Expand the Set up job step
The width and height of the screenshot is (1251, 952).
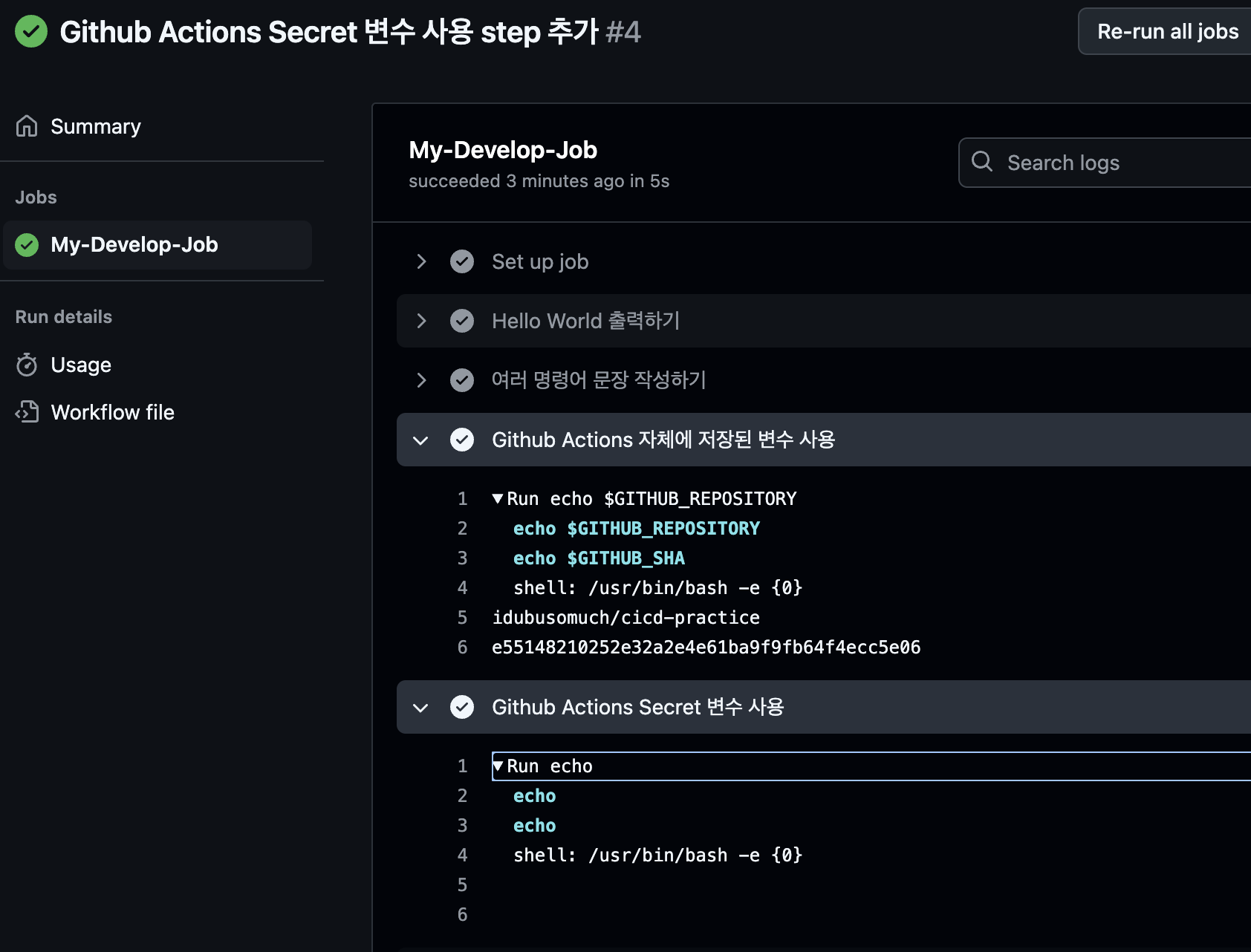(x=421, y=261)
